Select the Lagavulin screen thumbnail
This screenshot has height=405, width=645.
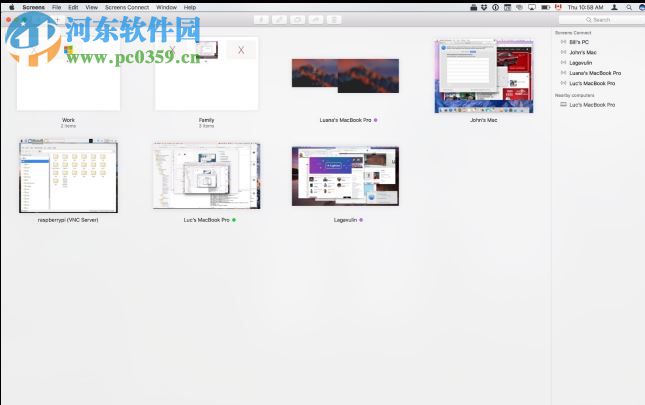click(345, 176)
